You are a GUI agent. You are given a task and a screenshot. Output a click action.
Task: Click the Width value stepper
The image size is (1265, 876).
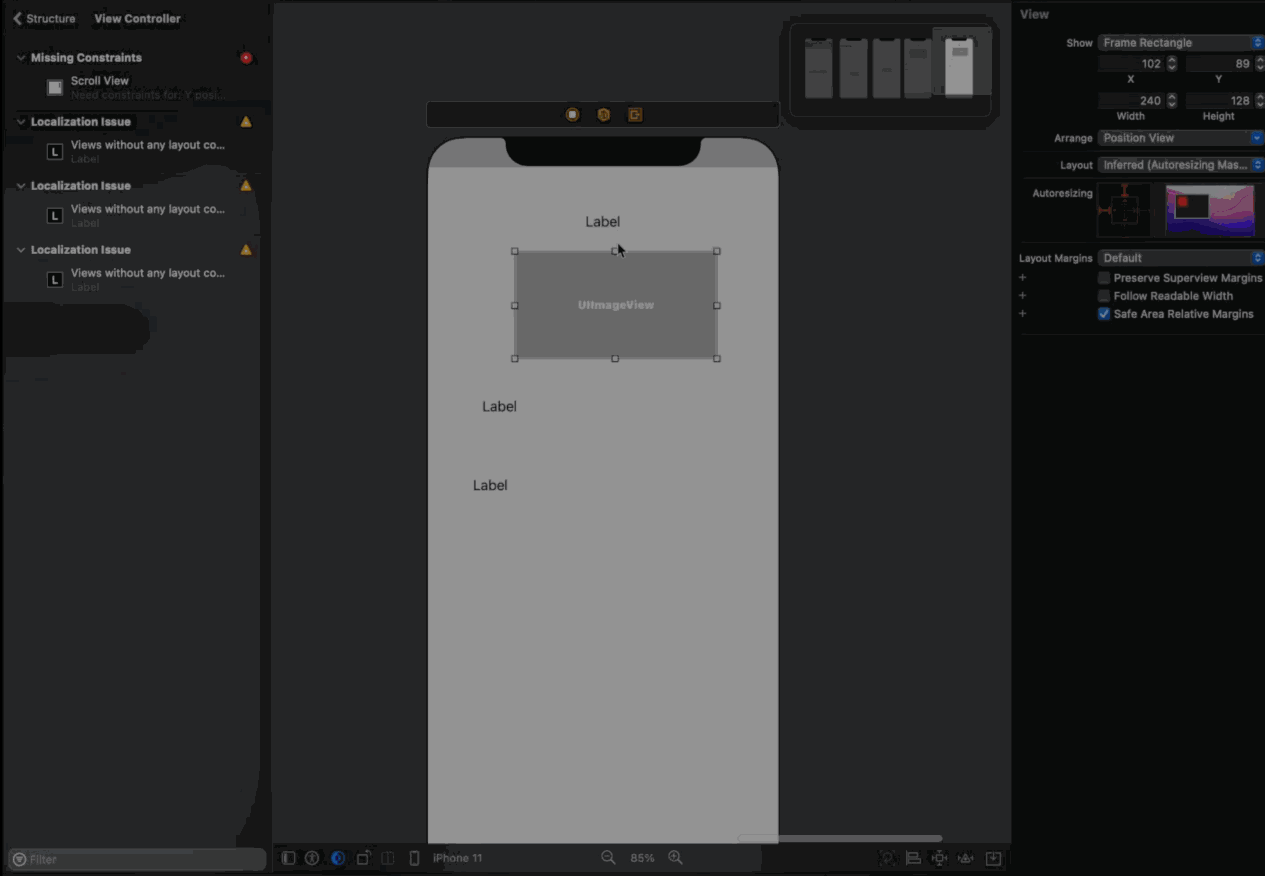click(x=1172, y=101)
